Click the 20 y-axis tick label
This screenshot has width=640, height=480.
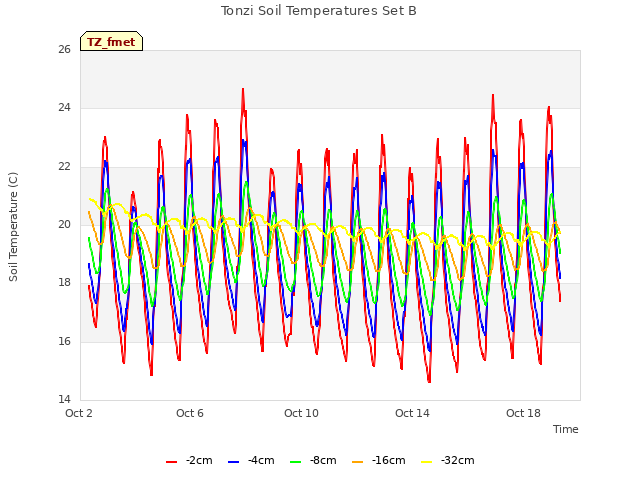pos(64,224)
